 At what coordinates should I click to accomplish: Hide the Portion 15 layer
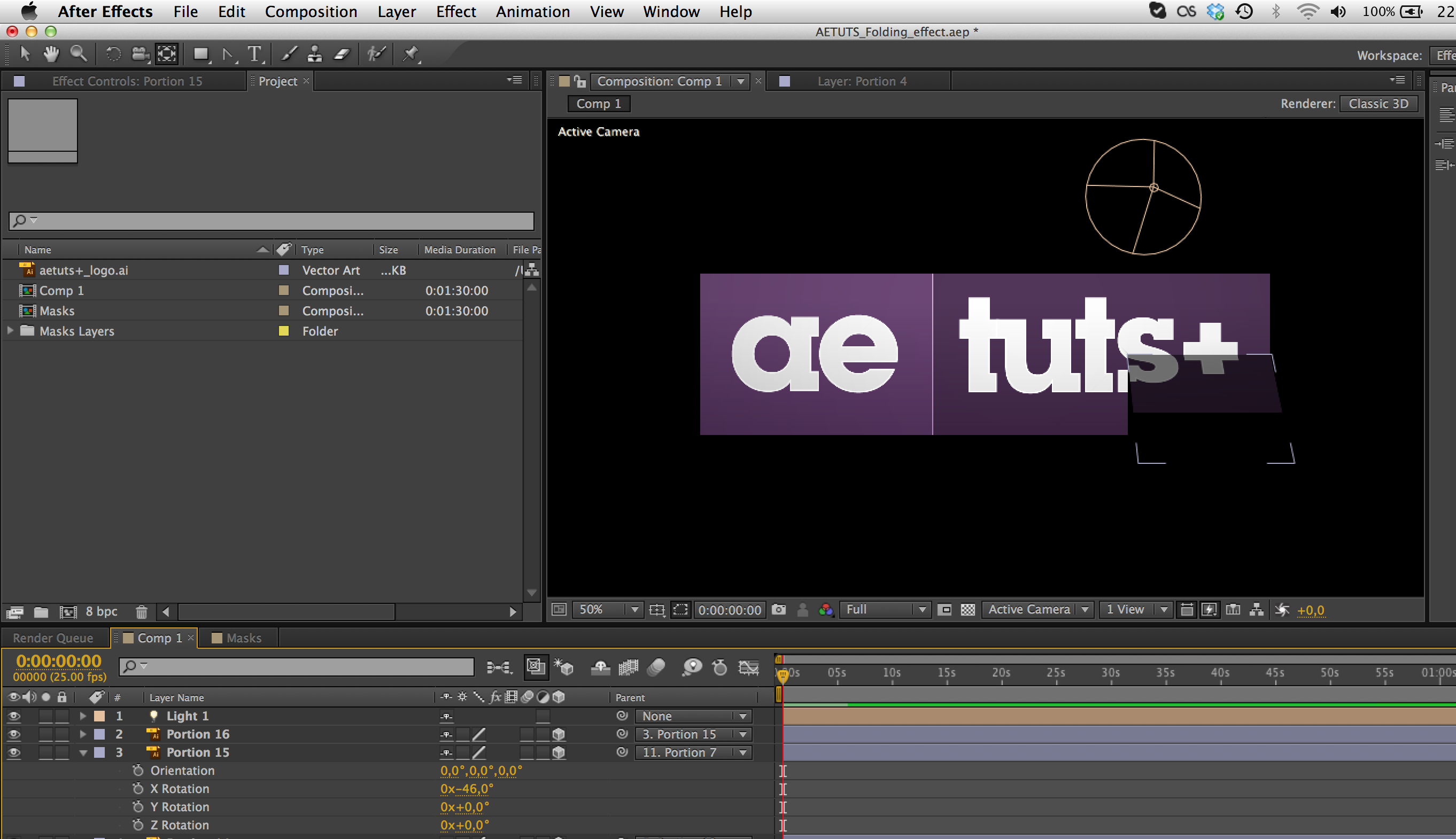coord(14,752)
